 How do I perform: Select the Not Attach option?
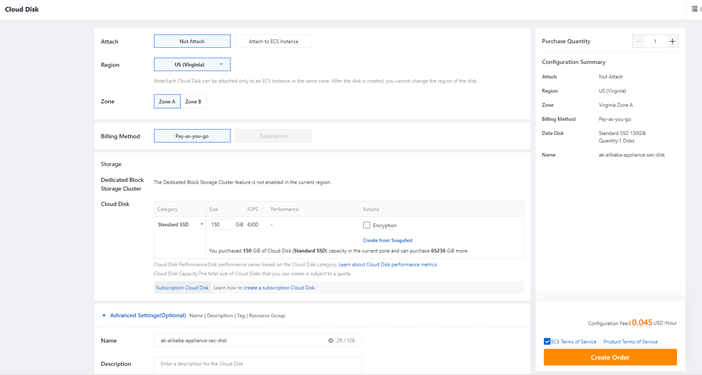tap(192, 41)
